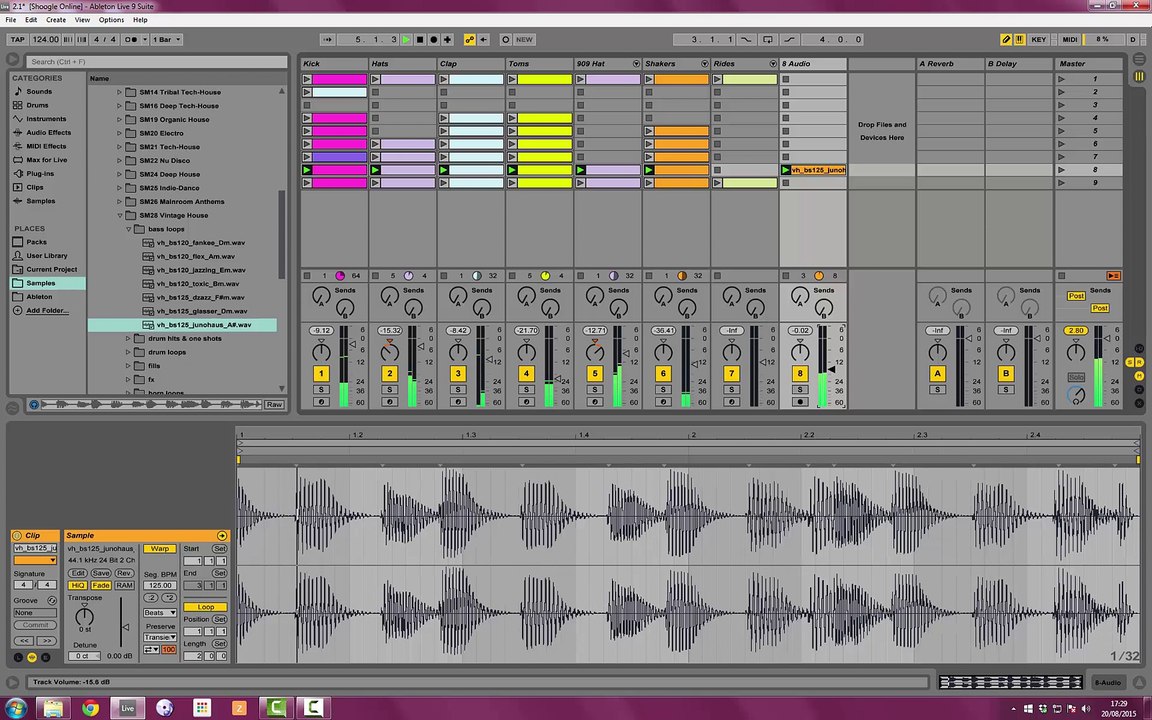Open the Sounds category in browser
Screen dimensions: 1152x720
click(39, 92)
